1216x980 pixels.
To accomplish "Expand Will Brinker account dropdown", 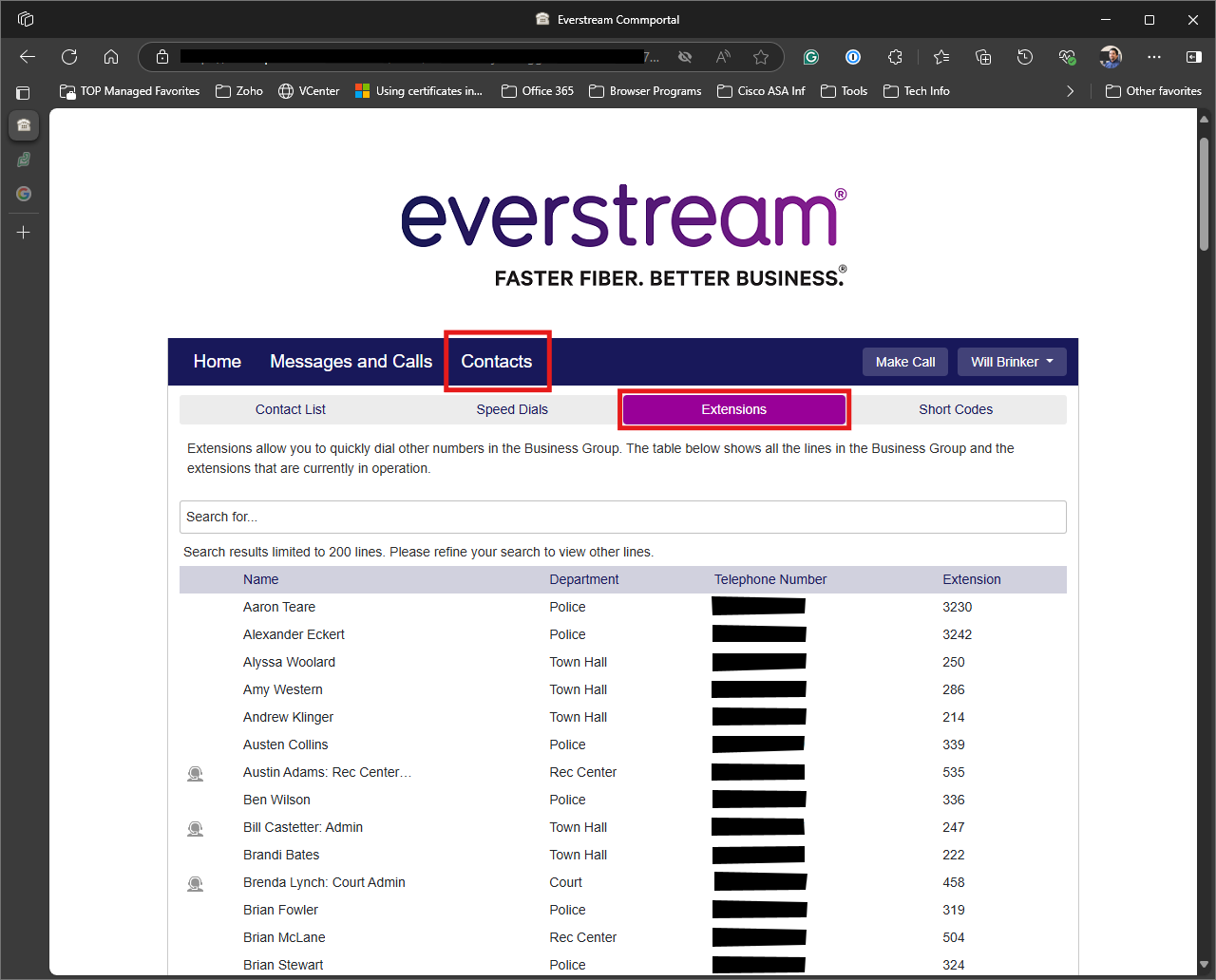I will coord(1012,362).
